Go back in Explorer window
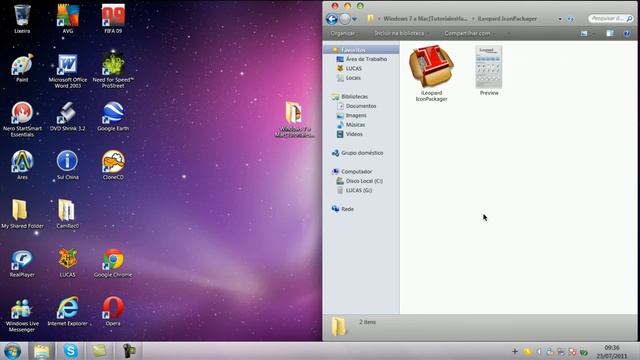 (332, 19)
